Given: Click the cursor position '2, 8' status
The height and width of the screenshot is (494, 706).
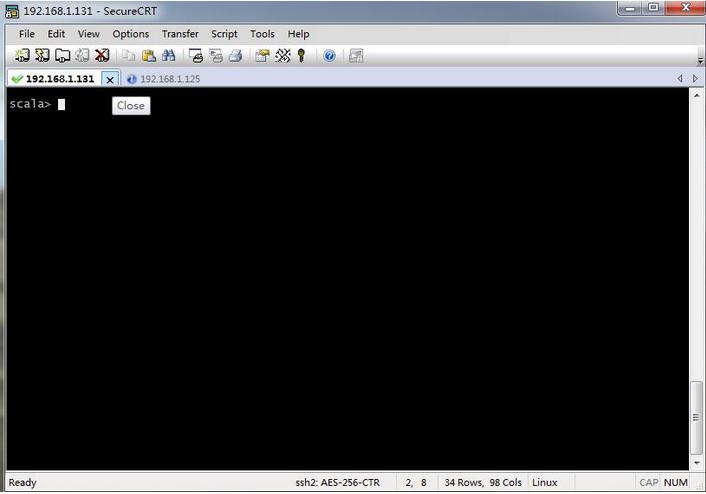Looking at the screenshot, I should point(416,482).
